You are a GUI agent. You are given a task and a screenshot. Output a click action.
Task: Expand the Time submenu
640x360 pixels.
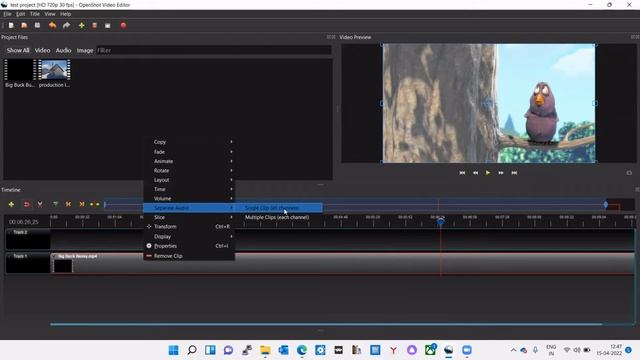click(189, 189)
